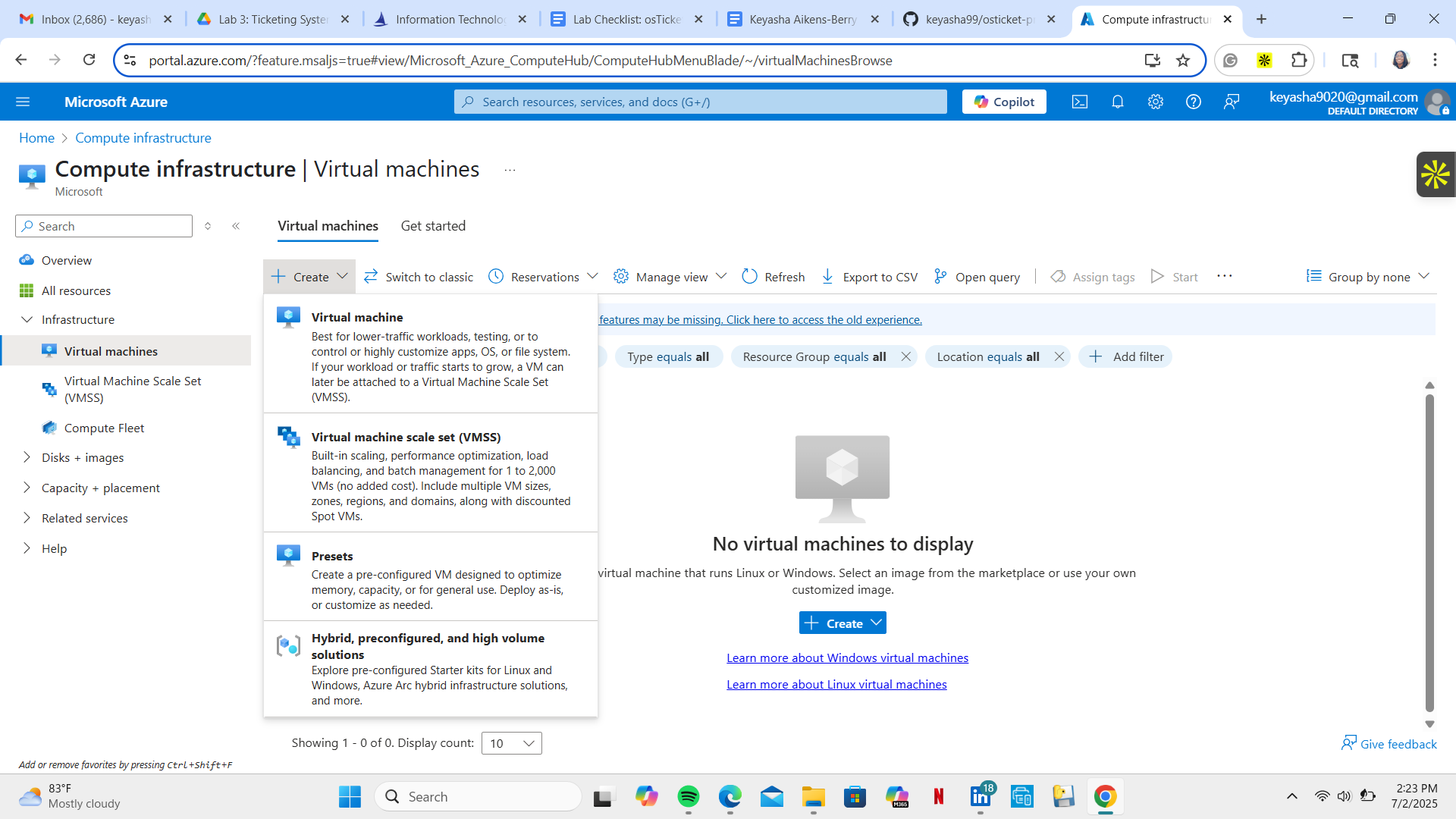Expand the Help section
The height and width of the screenshot is (819, 1456).
click(27, 548)
